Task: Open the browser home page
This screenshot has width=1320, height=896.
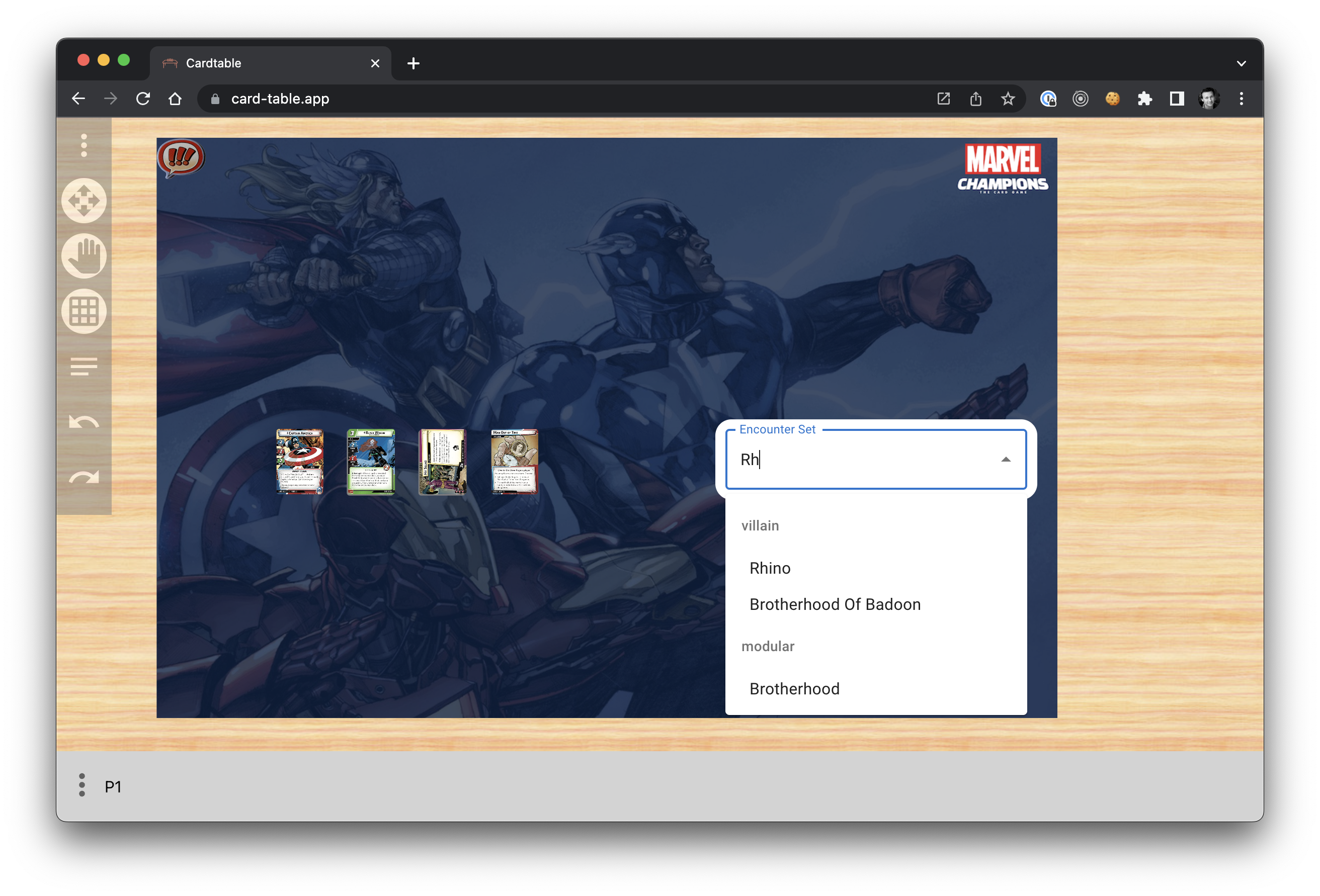Action: pos(176,99)
